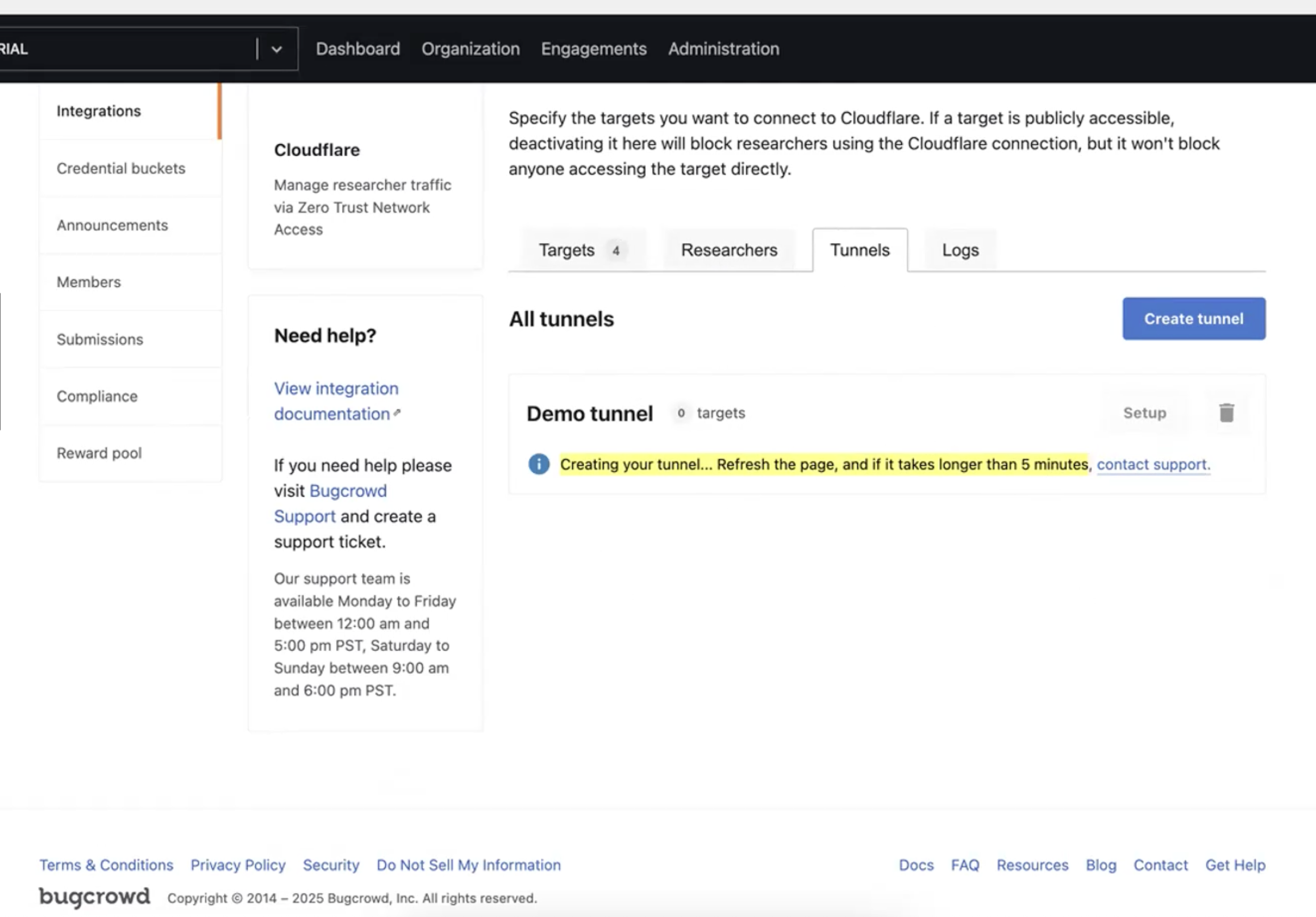Switch to the Logs tab
Image resolution: width=1316 pixels, height=917 pixels.
tap(960, 251)
